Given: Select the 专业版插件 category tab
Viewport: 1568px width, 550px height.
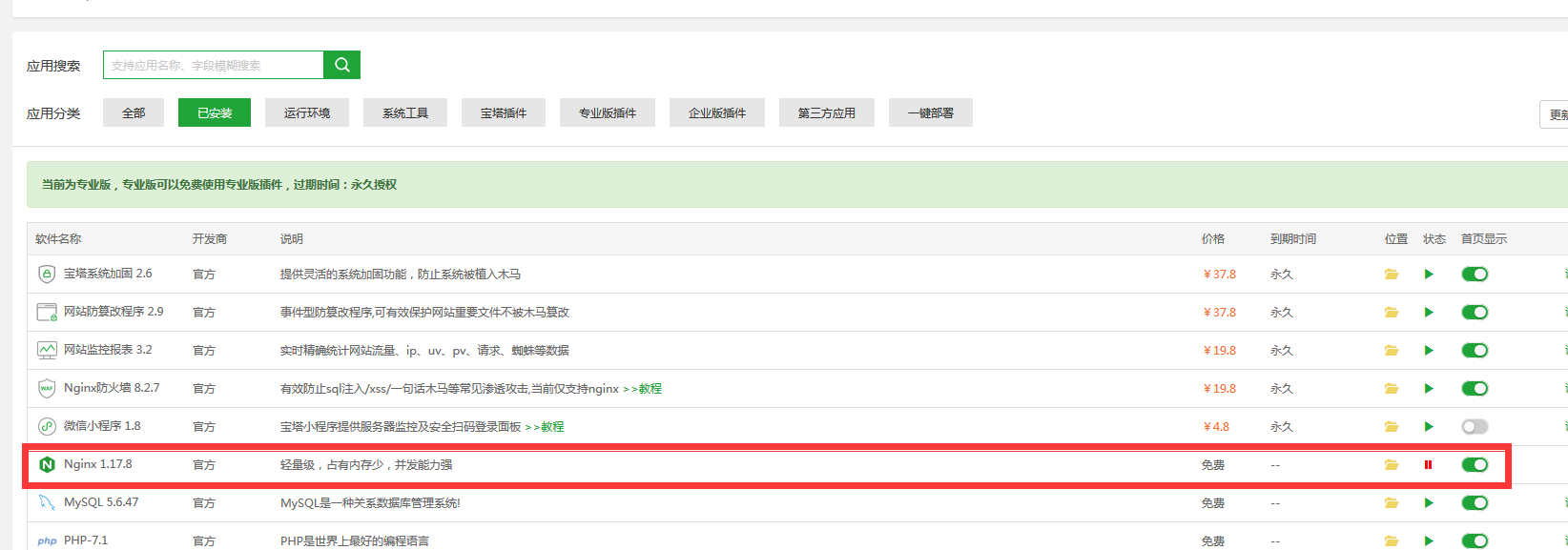Looking at the screenshot, I should (x=608, y=112).
